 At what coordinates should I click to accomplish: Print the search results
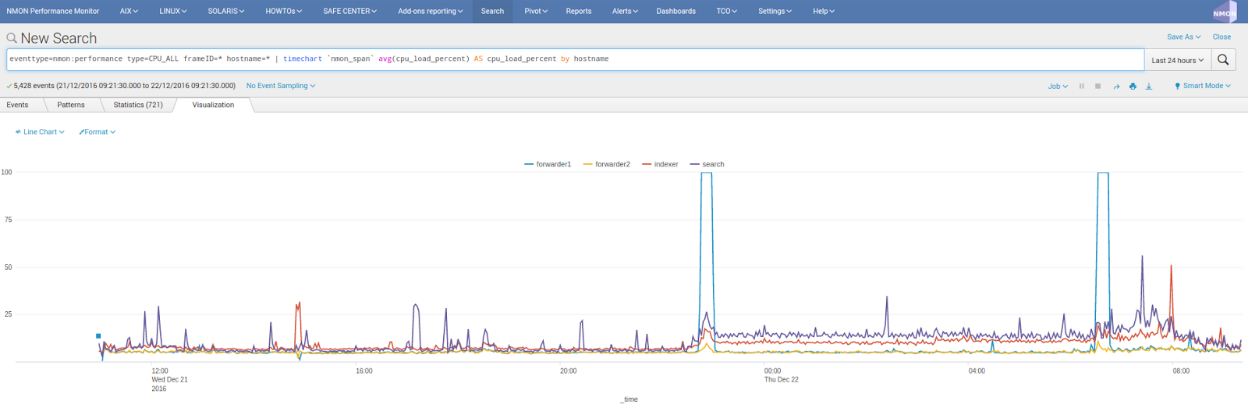click(x=1133, y=86)
